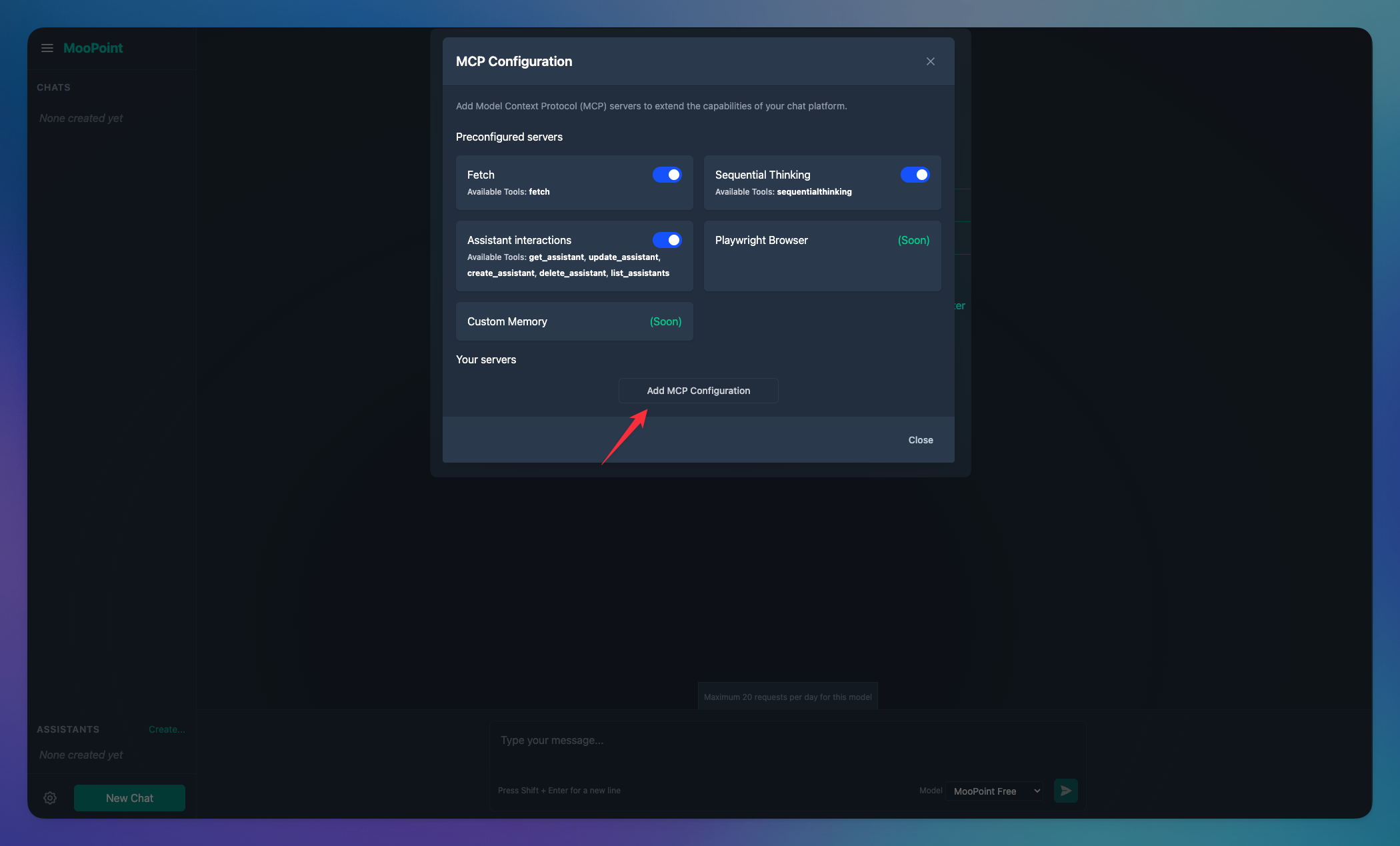Screen dimensions: 1400x846
Task: Click the Fetch server card title
Action: 481,175
